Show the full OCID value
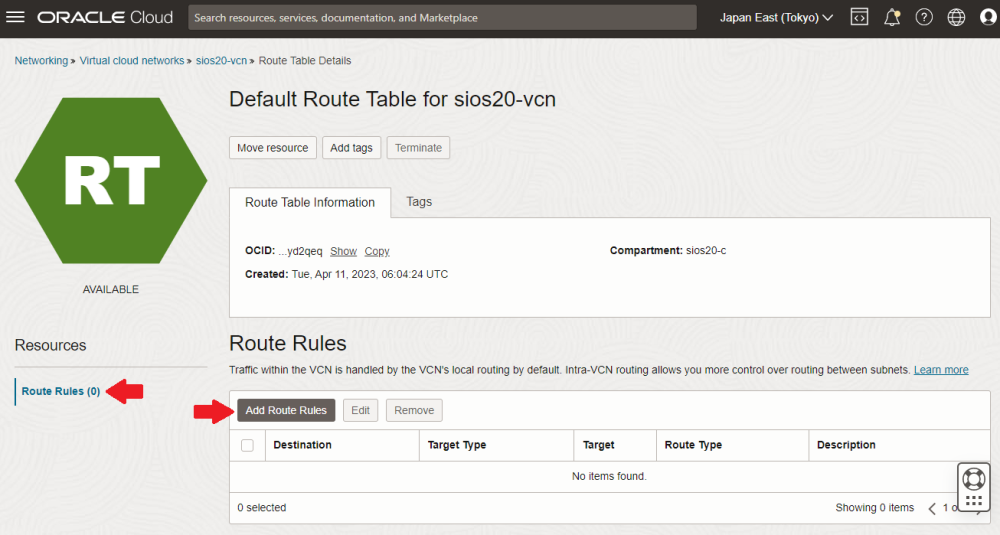The height and width of the screenshot is (535, 1000). tap(343, 251)
